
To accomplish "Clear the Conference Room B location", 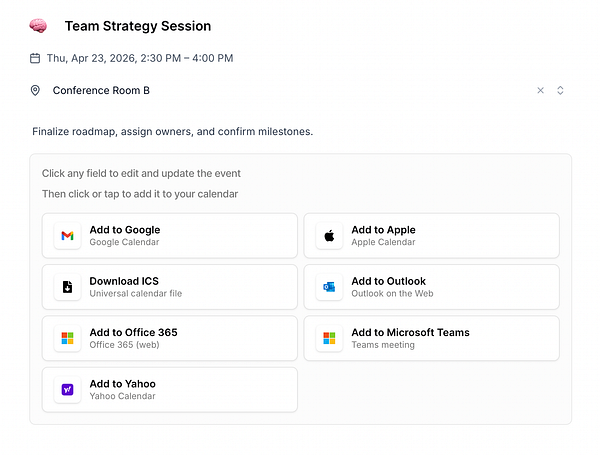I will coord(541,91).
